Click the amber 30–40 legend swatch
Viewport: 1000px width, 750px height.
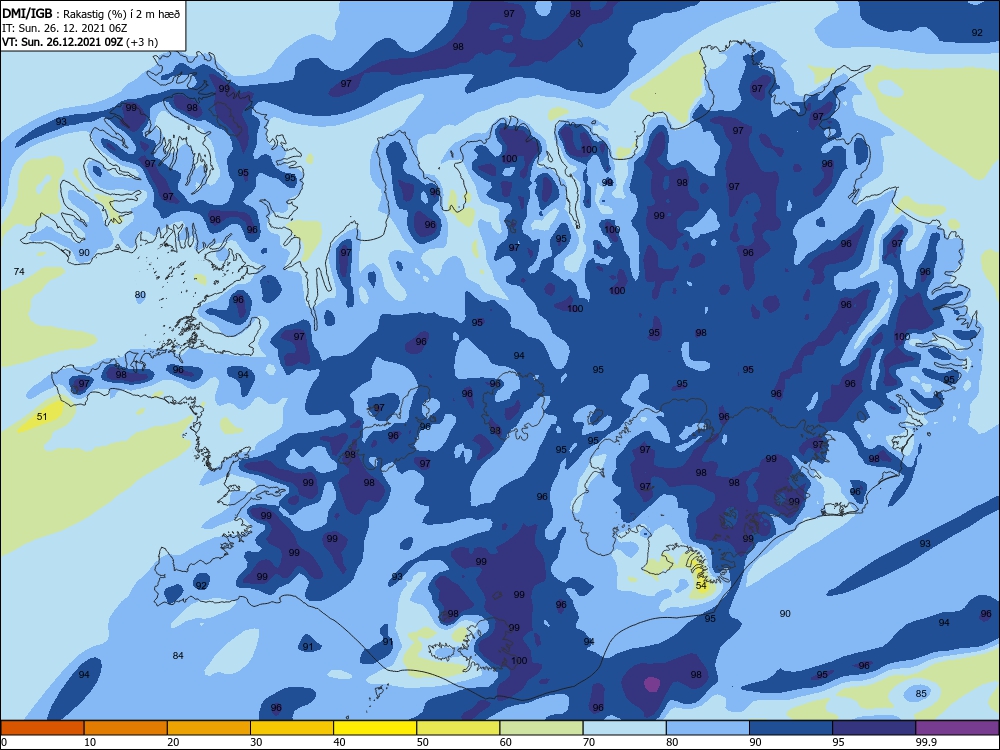[x=292, y=728]
